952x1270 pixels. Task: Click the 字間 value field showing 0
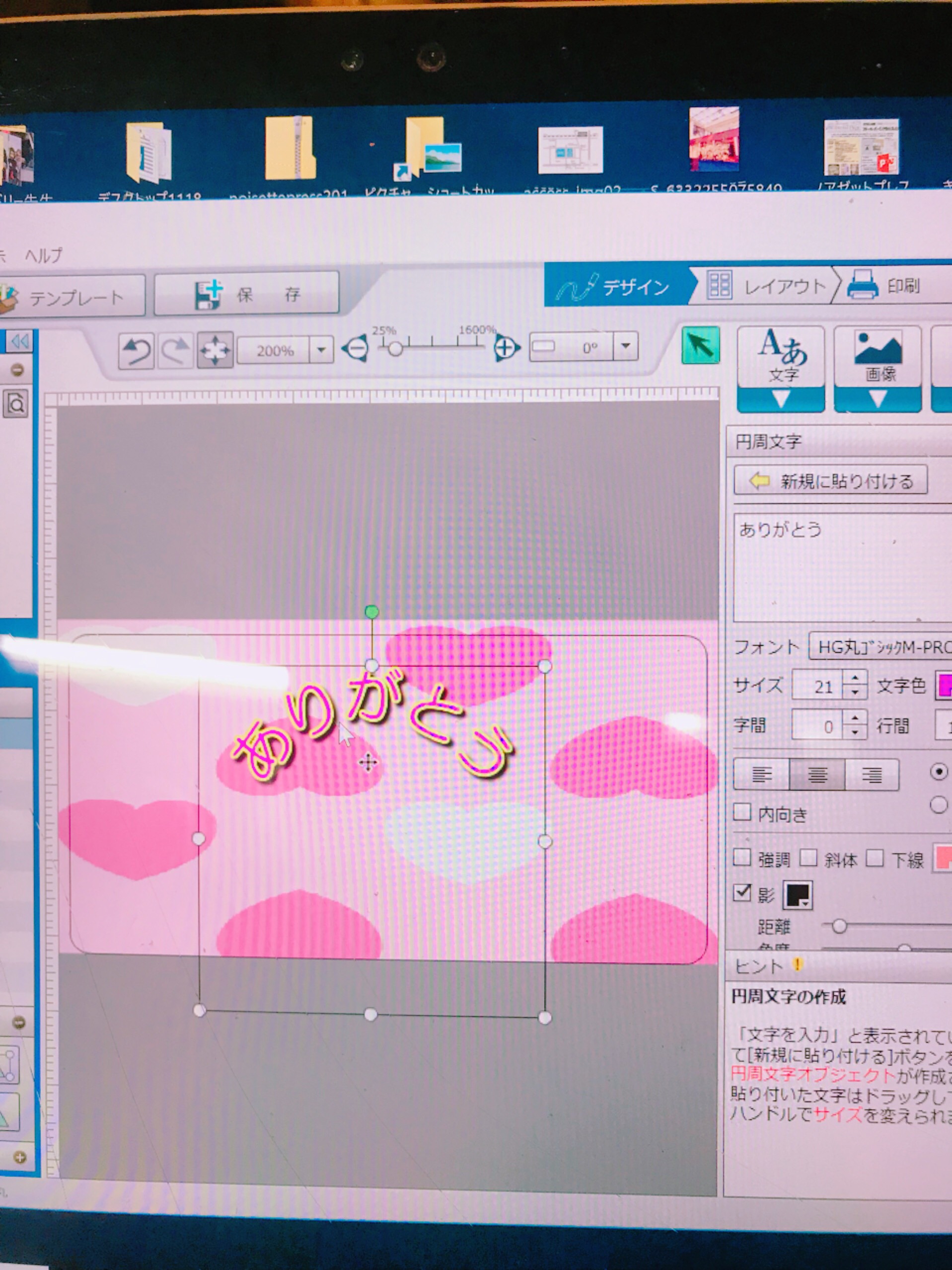coord(817,726)
